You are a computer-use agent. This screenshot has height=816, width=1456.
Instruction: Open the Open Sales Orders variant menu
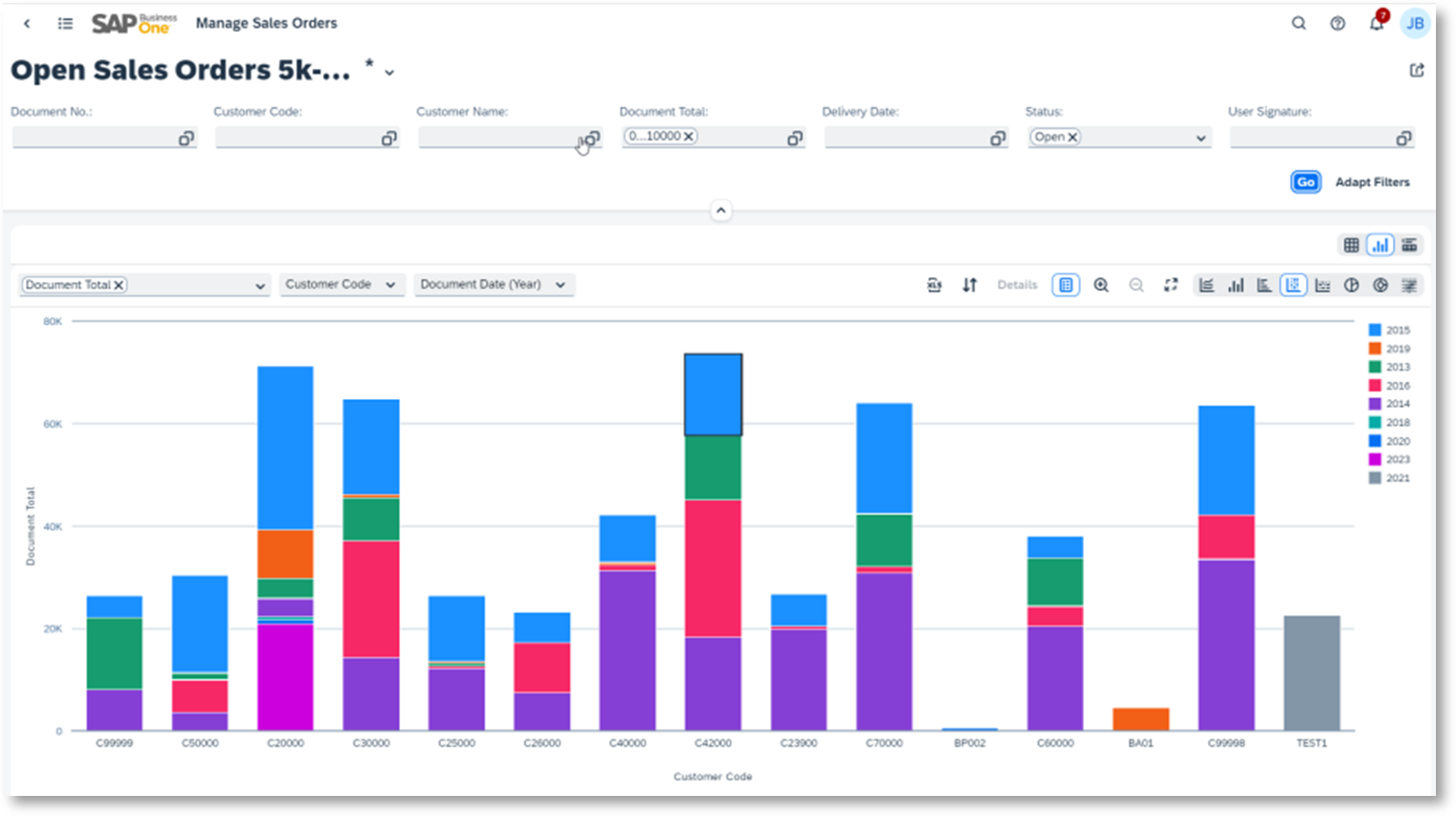(388, 71)
